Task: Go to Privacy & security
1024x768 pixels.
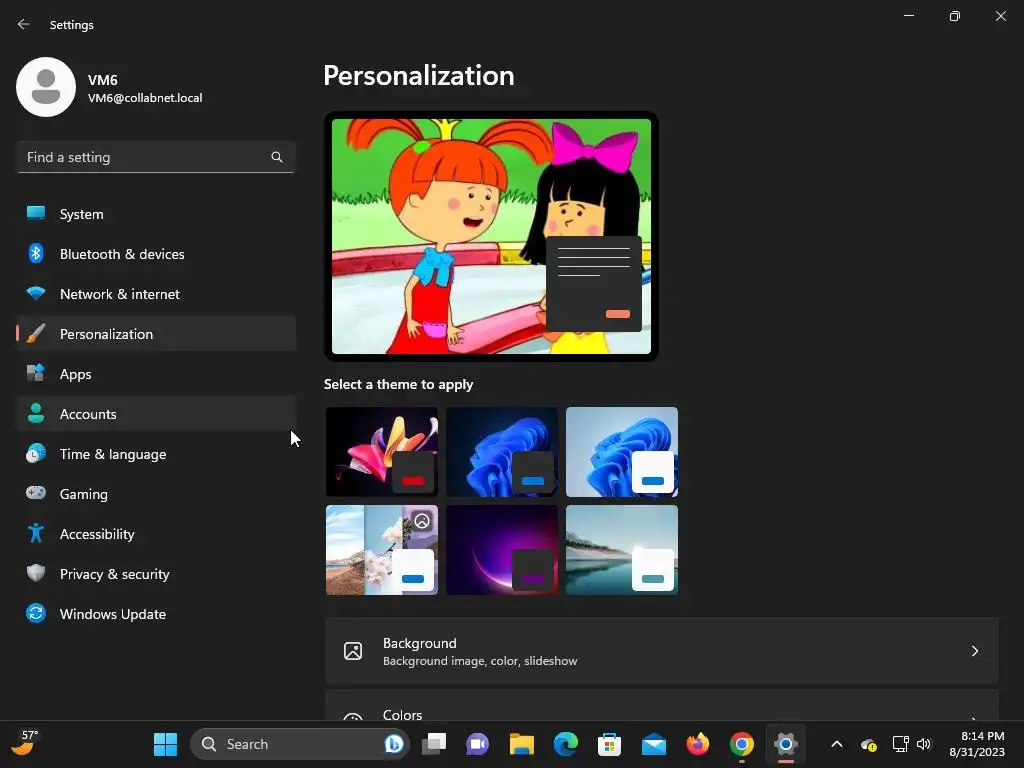Action: click(x=156, y=573)
